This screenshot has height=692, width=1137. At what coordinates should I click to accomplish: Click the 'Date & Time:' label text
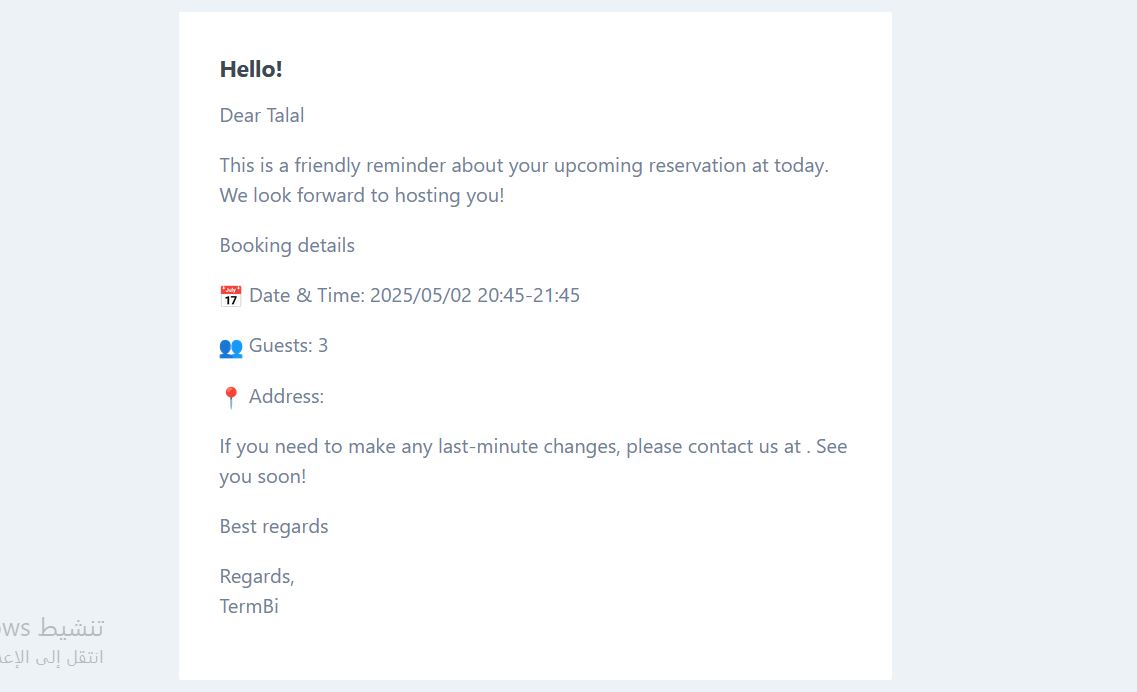coord(306,295)
